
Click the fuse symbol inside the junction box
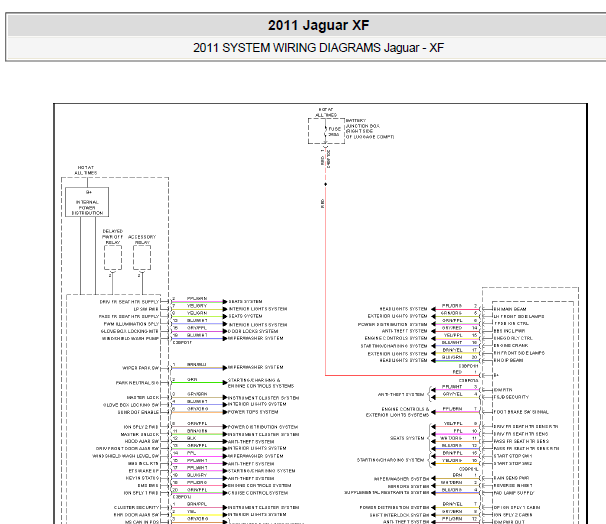tap(325, 131)
